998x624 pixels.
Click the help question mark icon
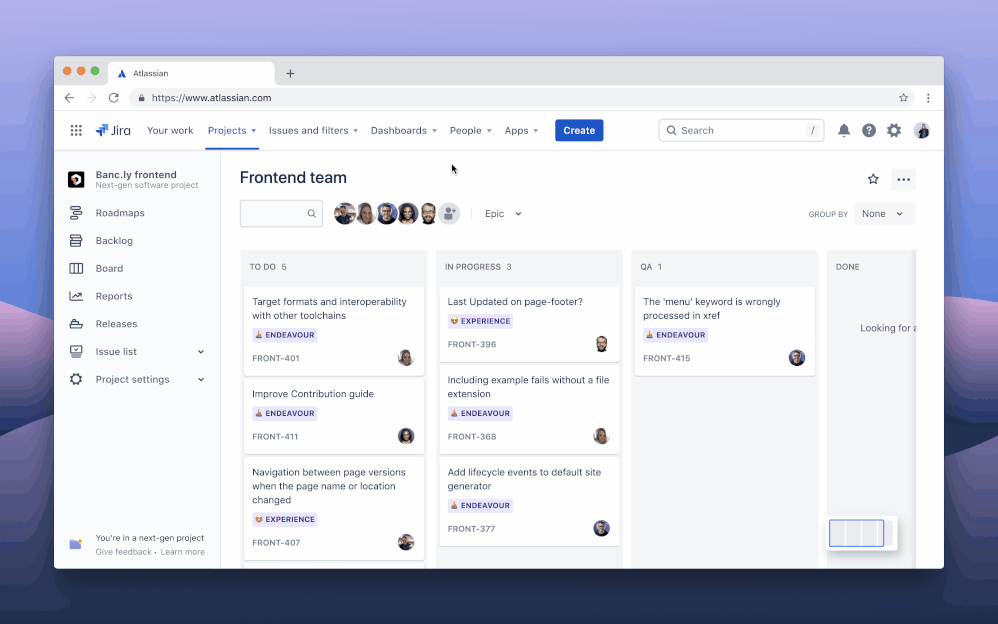click(x=869, y=130)
